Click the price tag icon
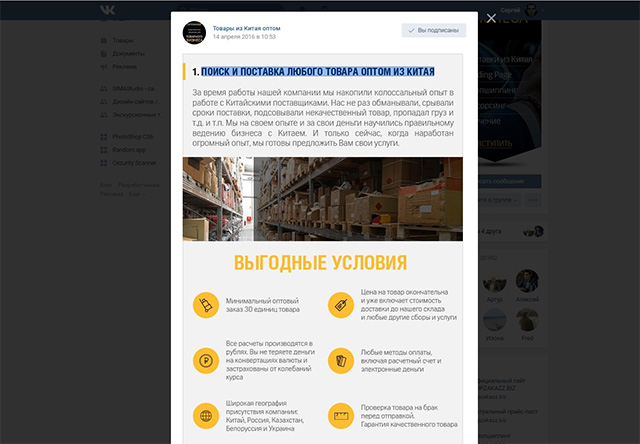Image resolution: width=640 pixels, height=444 pixels. 341,305
